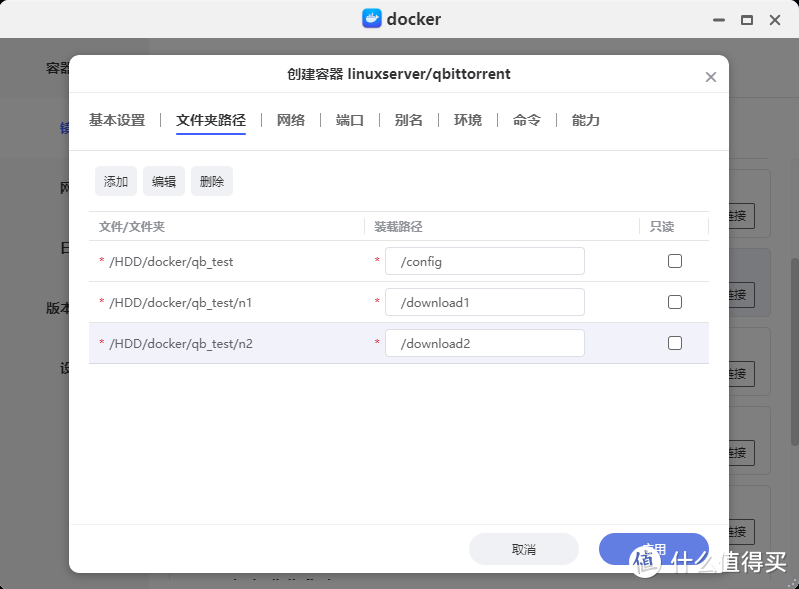Select the 能力 tab
This screenshot has width=799, height=589.
(x=585, y=120)
